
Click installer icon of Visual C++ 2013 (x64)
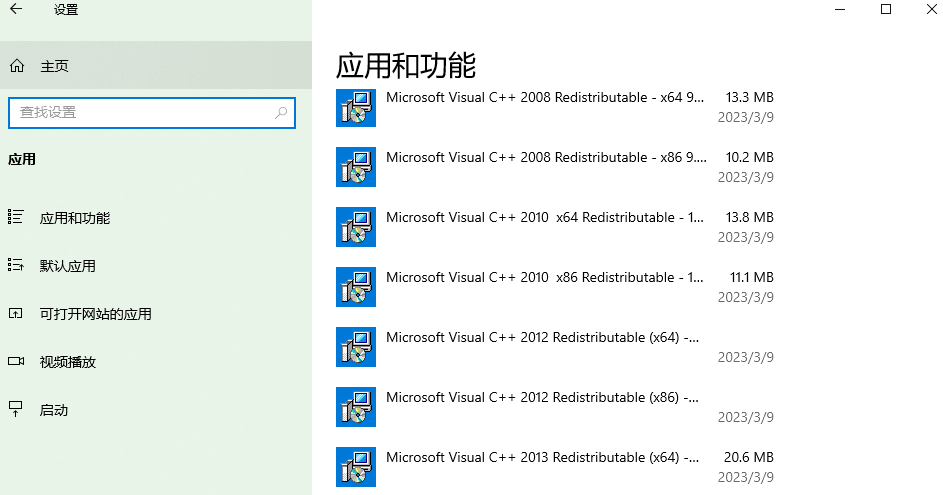(x=356, y=467)
